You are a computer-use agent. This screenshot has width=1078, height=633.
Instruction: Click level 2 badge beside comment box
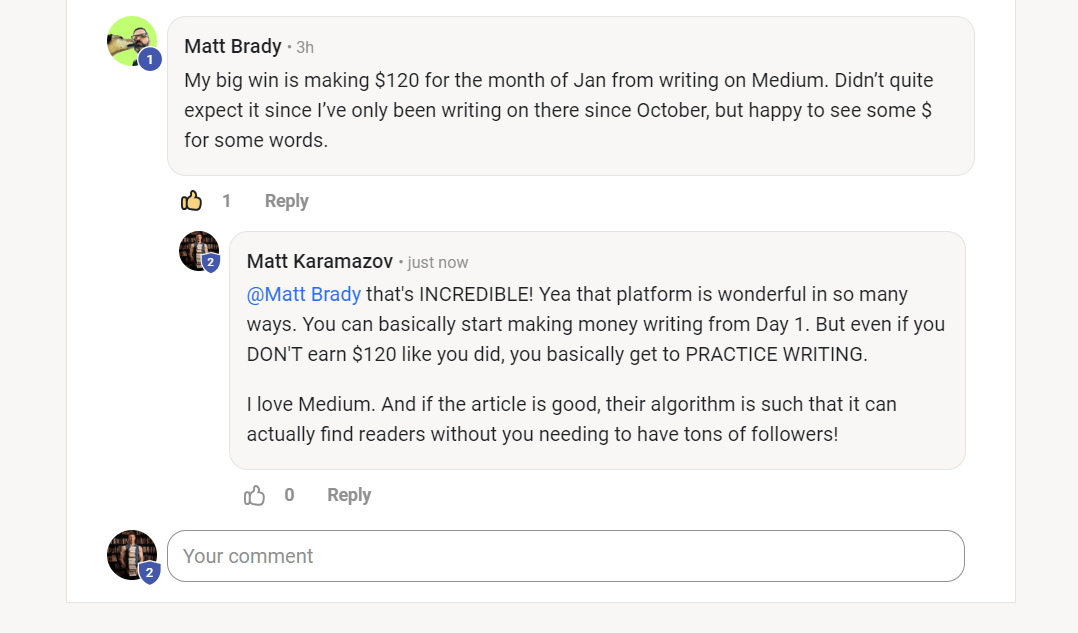tap(150, 573)
